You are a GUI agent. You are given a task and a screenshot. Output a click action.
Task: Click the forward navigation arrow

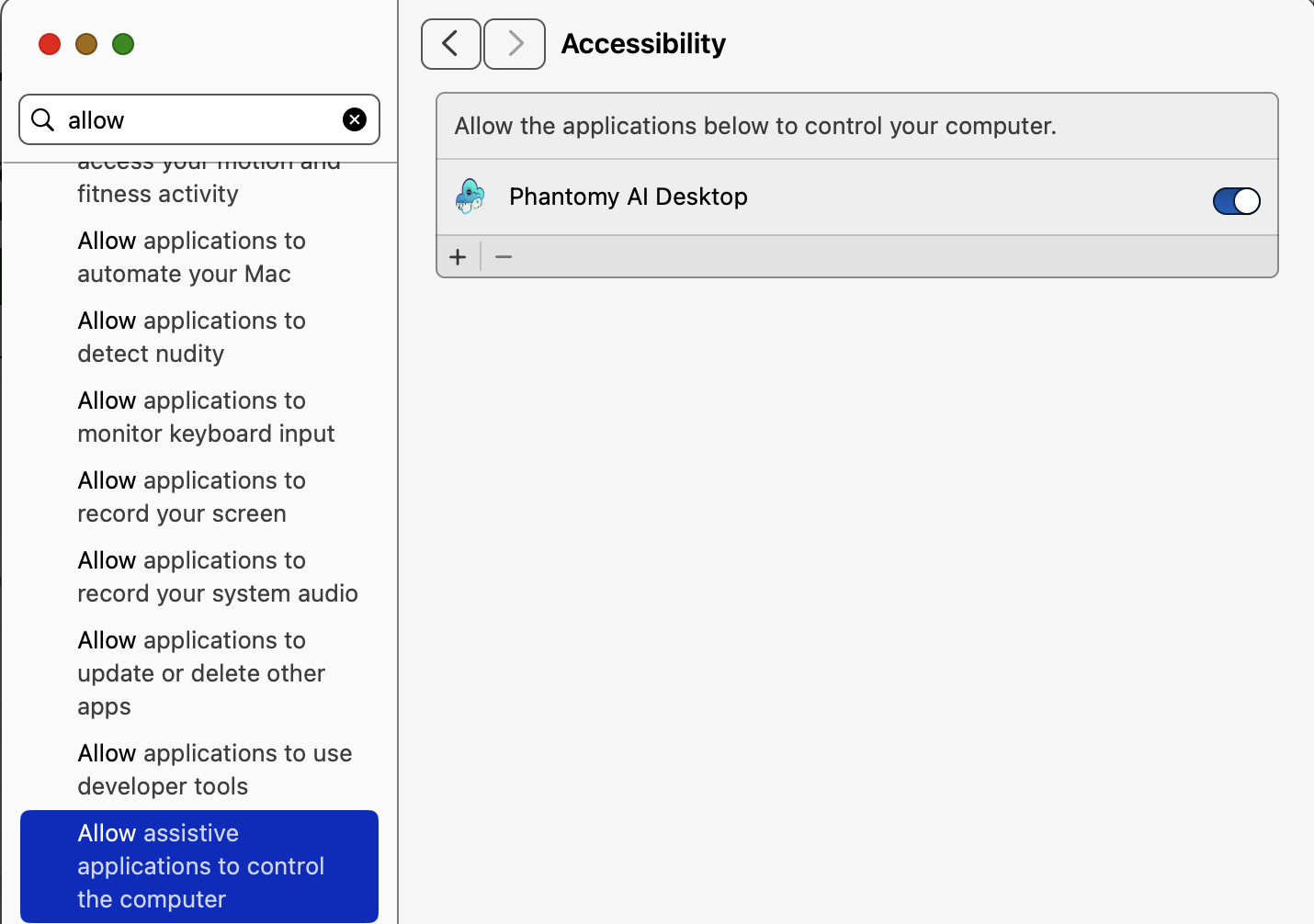coord(514,43)
